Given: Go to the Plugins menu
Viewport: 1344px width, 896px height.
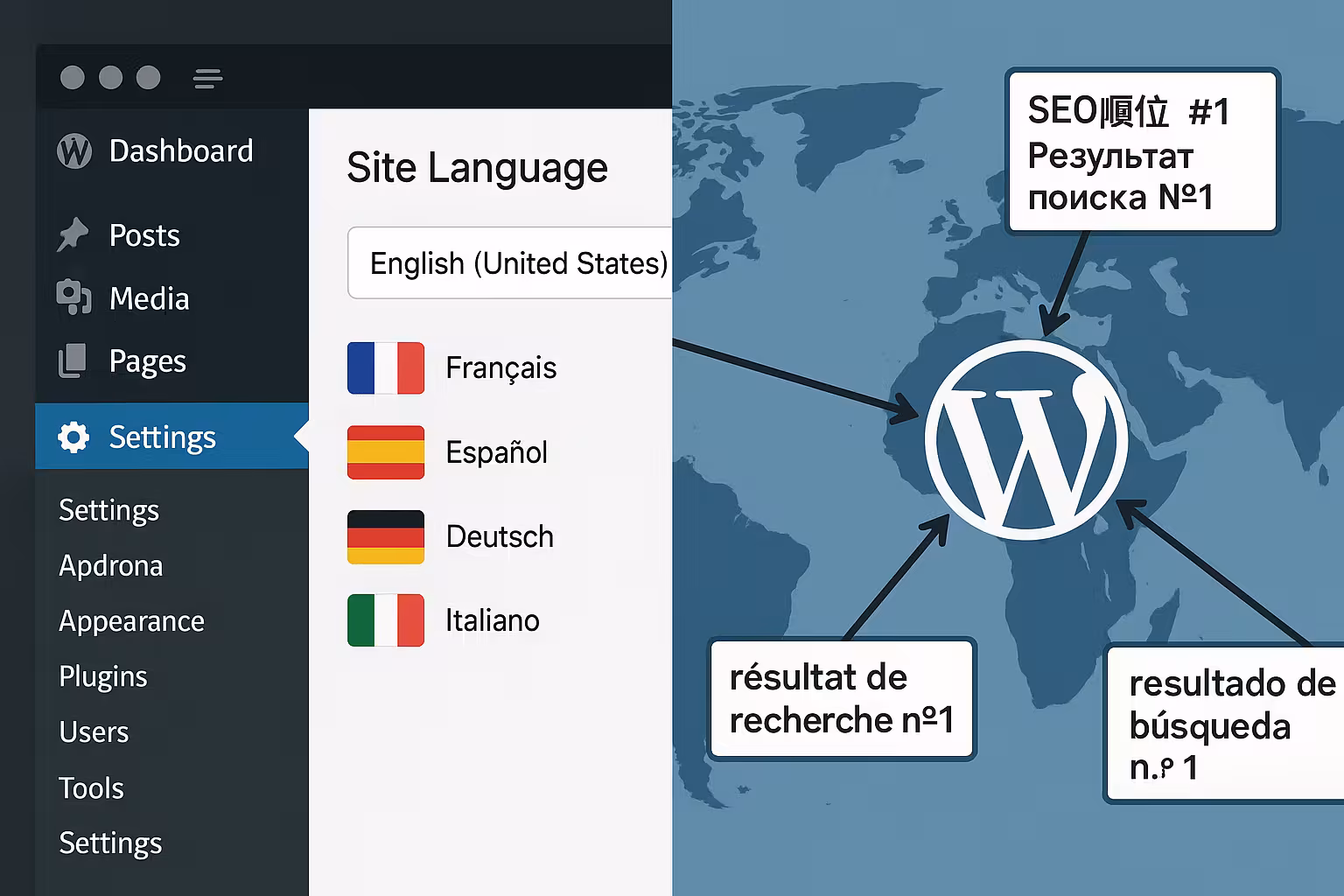Looking at the screenshot, I should (x=103, y=676).
